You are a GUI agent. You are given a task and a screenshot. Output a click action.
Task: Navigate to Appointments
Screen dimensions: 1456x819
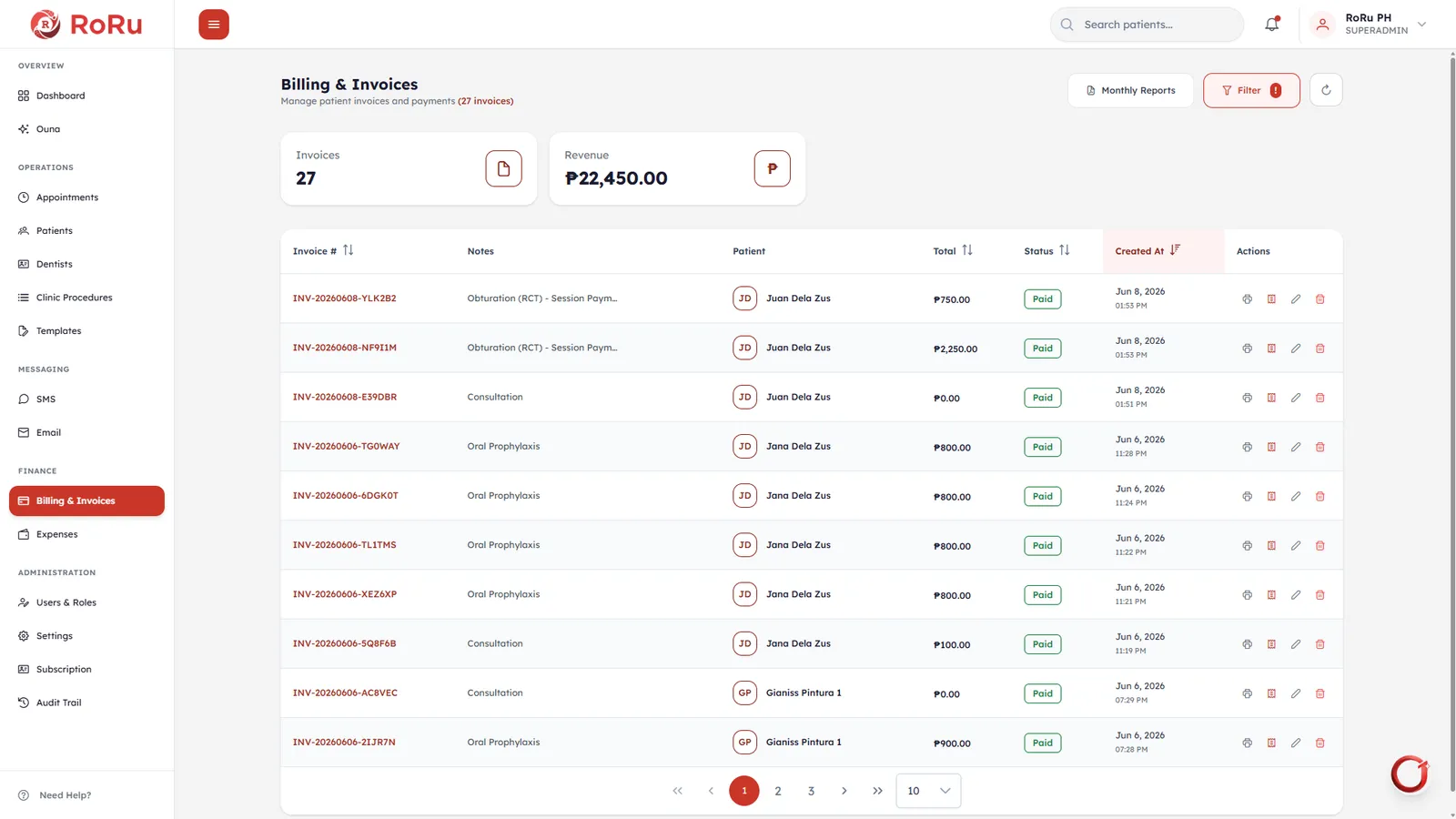[86, 197]
